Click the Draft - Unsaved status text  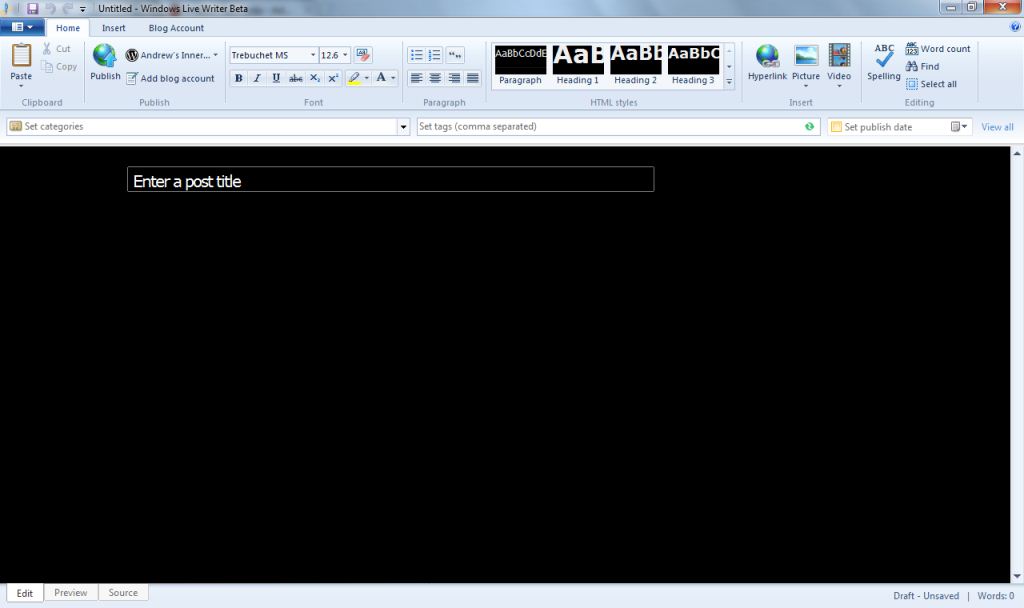(x=926, y=596)
